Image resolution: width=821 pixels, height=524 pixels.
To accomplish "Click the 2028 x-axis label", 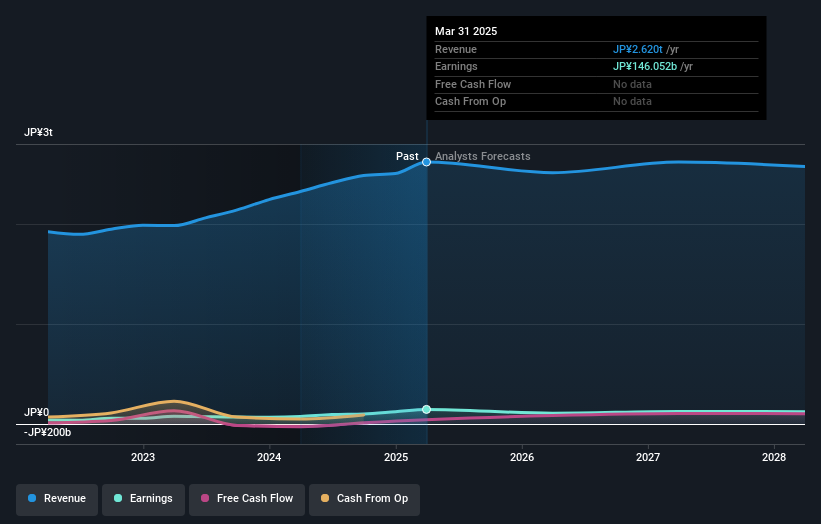I will [x=774, y=458].
